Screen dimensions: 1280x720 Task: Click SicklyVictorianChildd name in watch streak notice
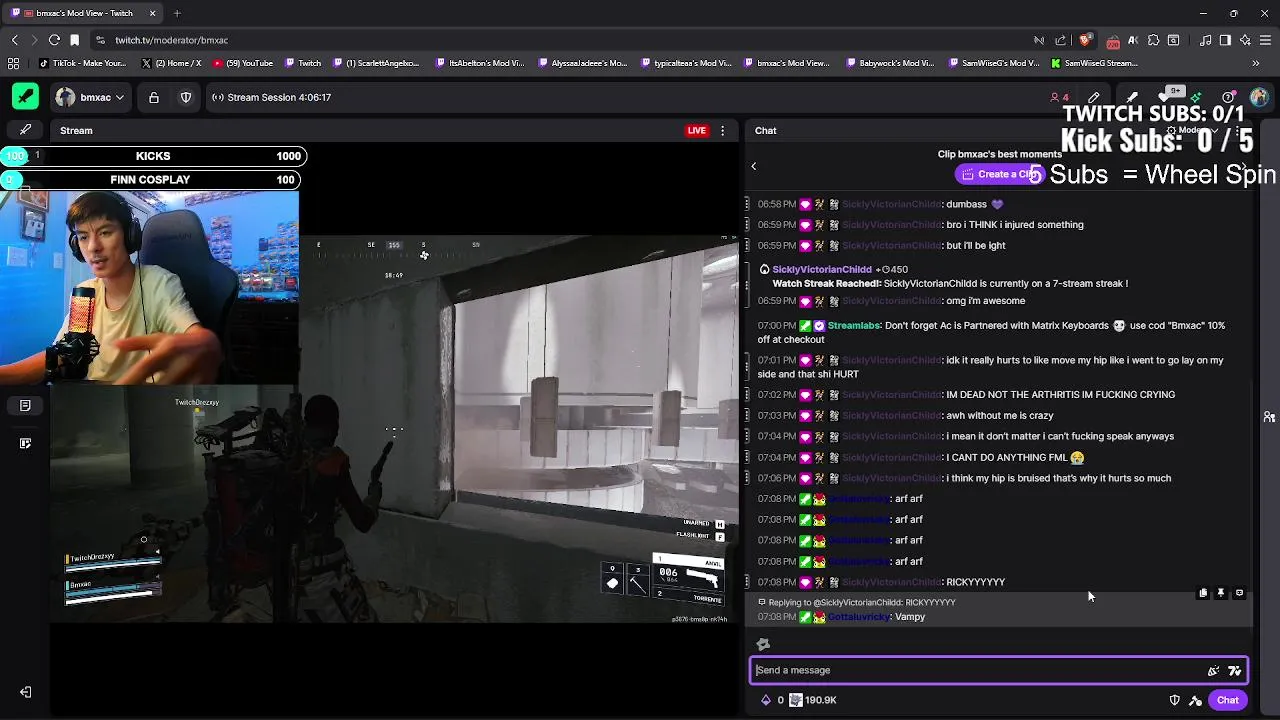822,269
